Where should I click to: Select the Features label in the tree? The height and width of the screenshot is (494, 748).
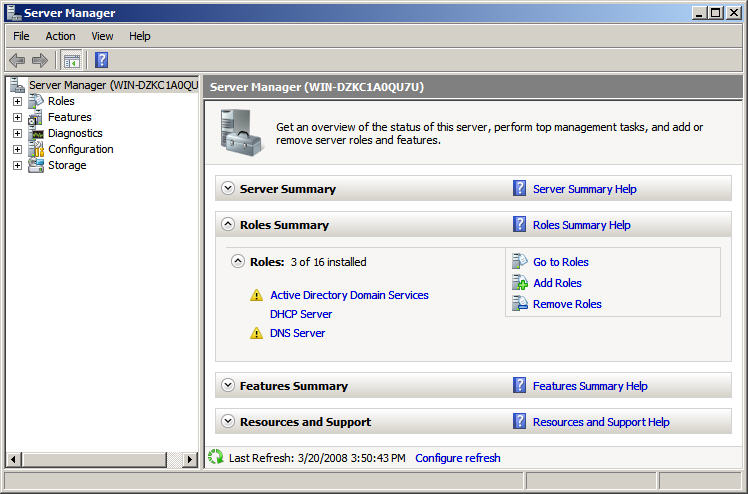coord(70,117)
